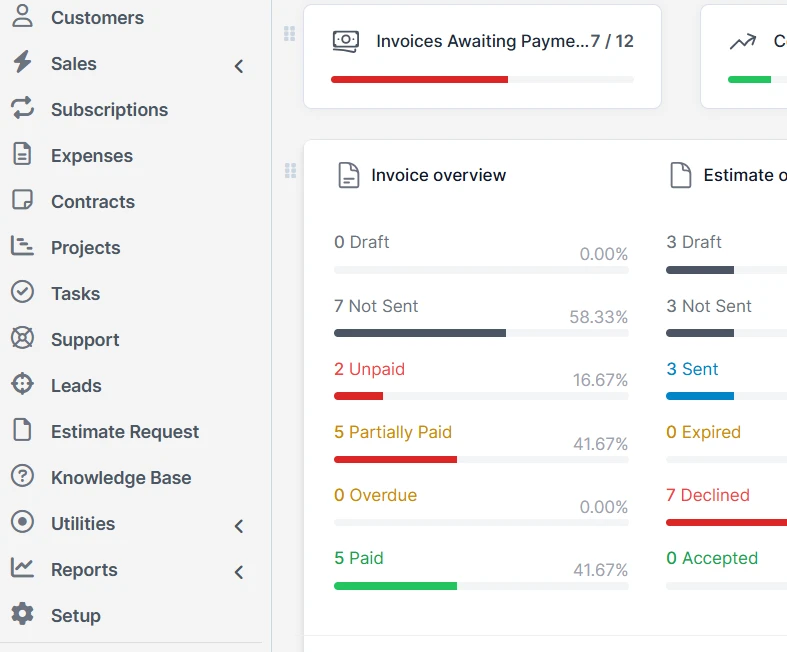Open the Tasks menu item
This screenshot has width=787, height=652.
tap(75, 294)
